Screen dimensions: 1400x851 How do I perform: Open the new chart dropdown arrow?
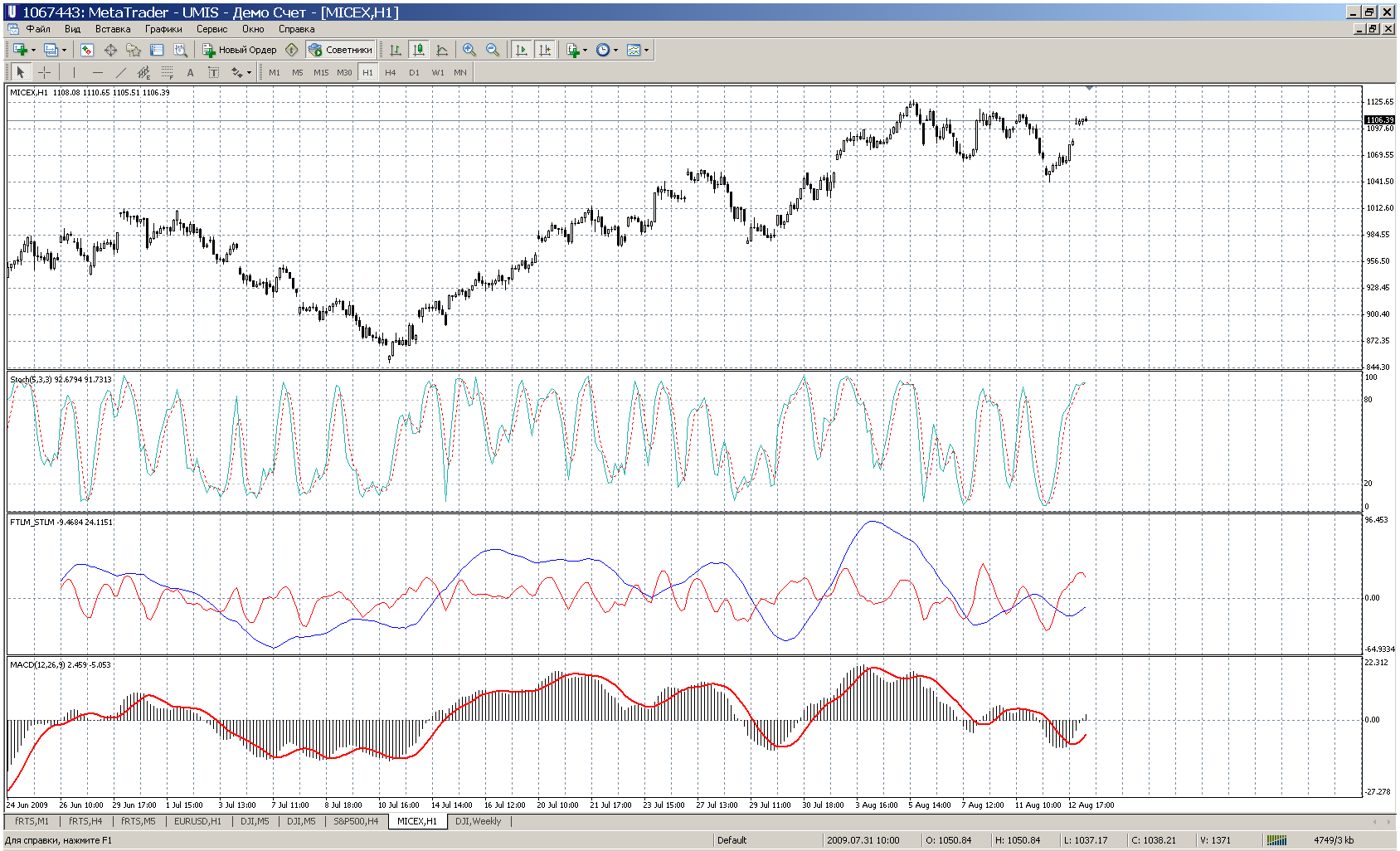pos(33,50)
